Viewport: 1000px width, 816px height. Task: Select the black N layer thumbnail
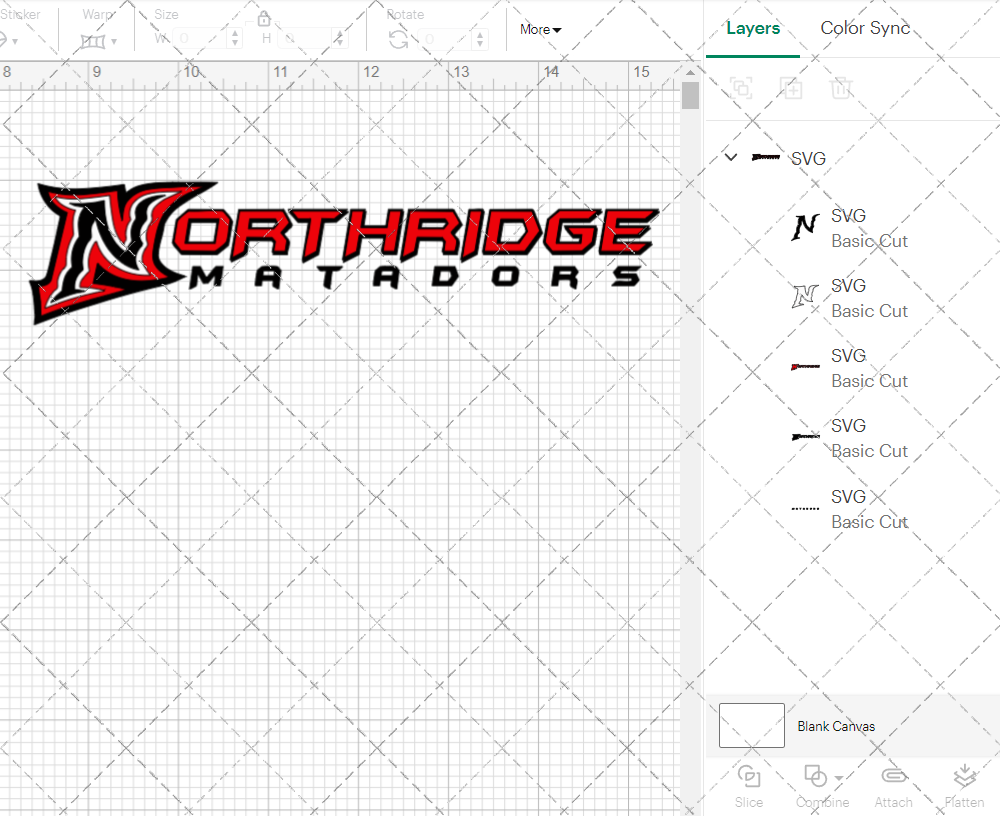point(805,228)
